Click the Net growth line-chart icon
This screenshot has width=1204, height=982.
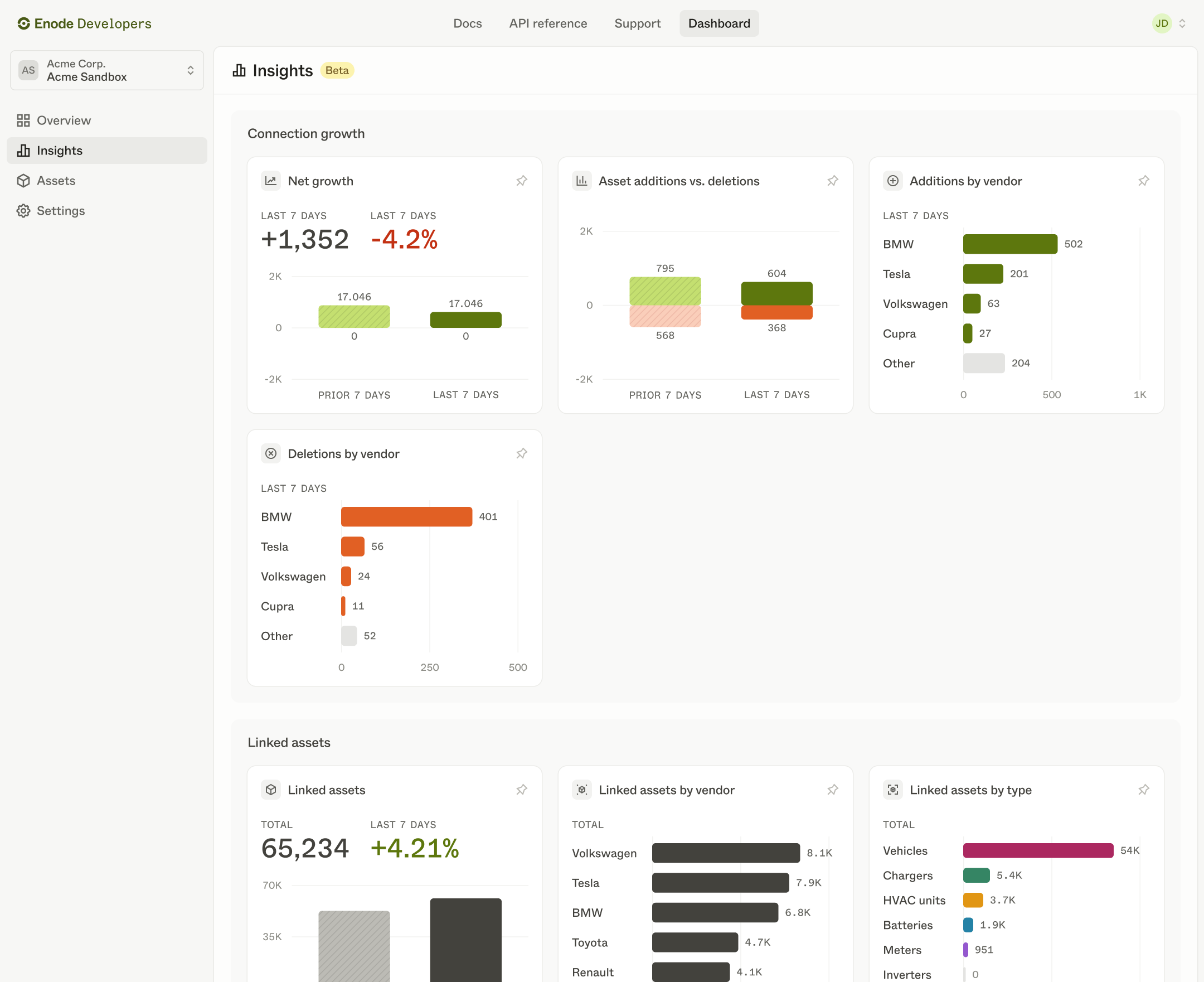[x=271, y=181]
